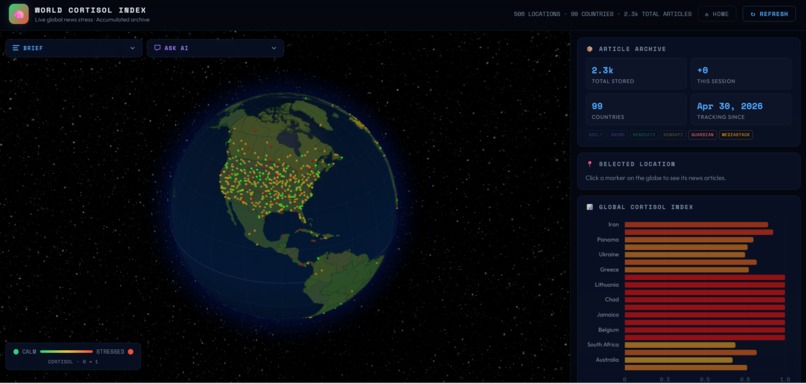806x384 pixels.
Task: Click the Cortisol 0 to 1 legend text
Action: click(73, 362)
